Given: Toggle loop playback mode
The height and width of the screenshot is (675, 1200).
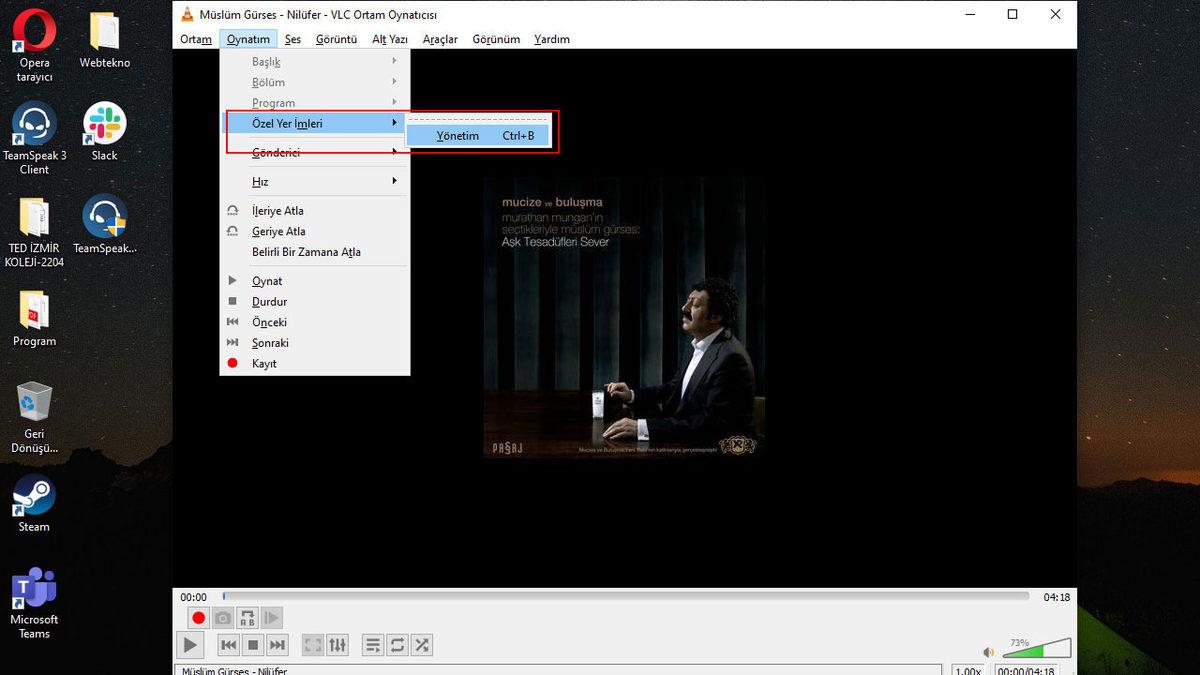Looking at the screenshot, I should point(396,644).
